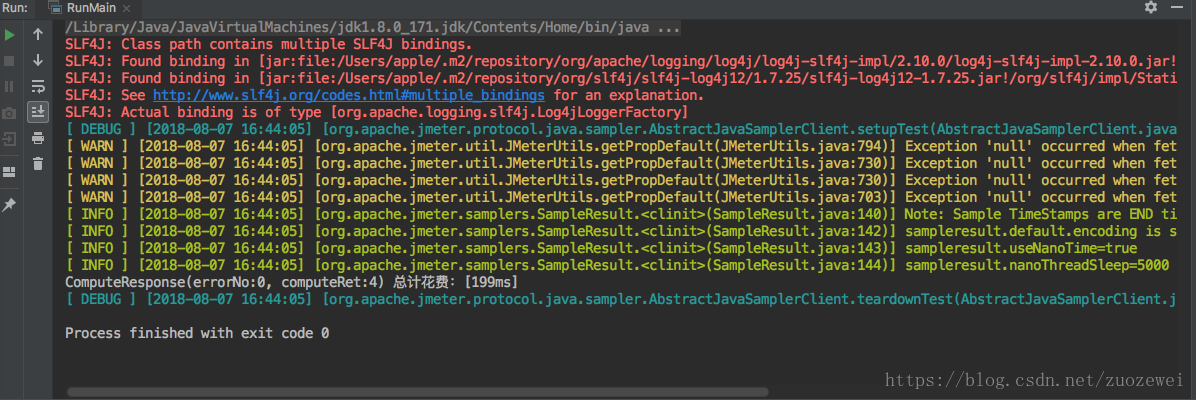Click the camera Dump Threads icon

tap(9, 113)
